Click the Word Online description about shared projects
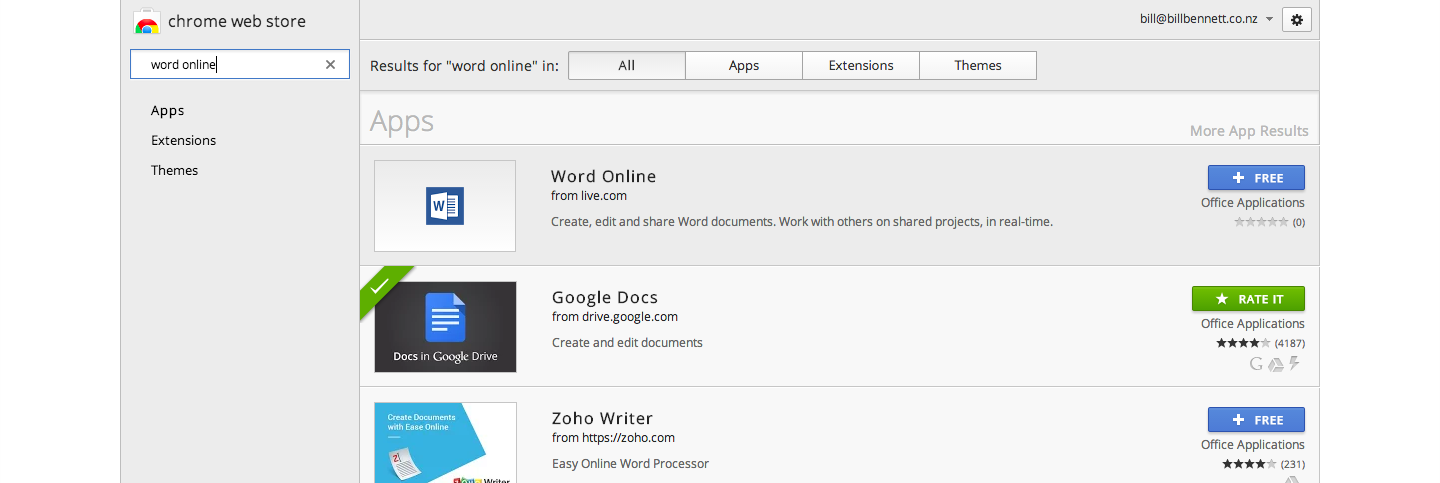This screenshot has width=1440, height=483. pos(802,222)
